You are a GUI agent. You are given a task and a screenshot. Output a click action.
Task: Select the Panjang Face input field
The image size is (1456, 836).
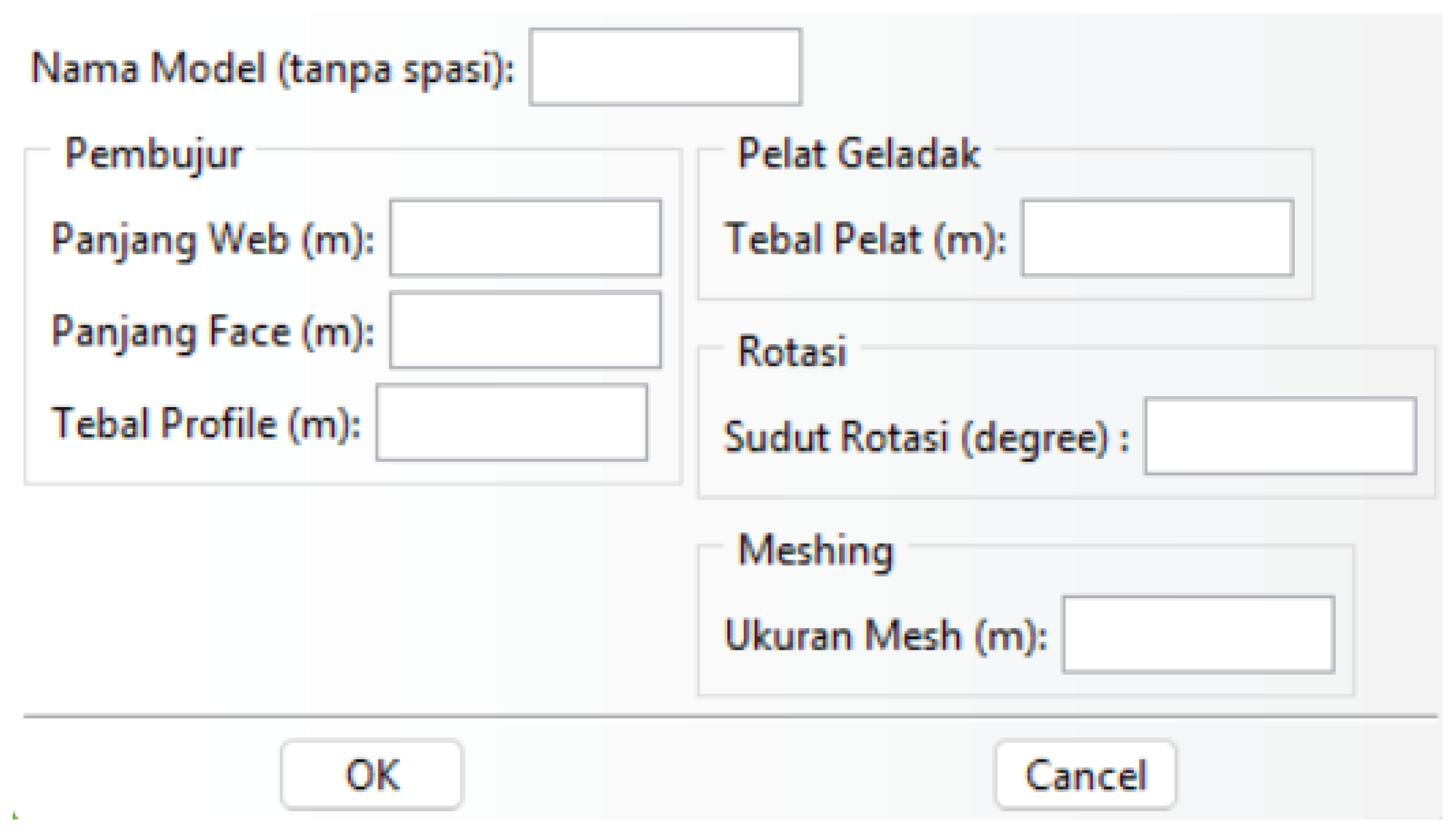coord(525,330)
